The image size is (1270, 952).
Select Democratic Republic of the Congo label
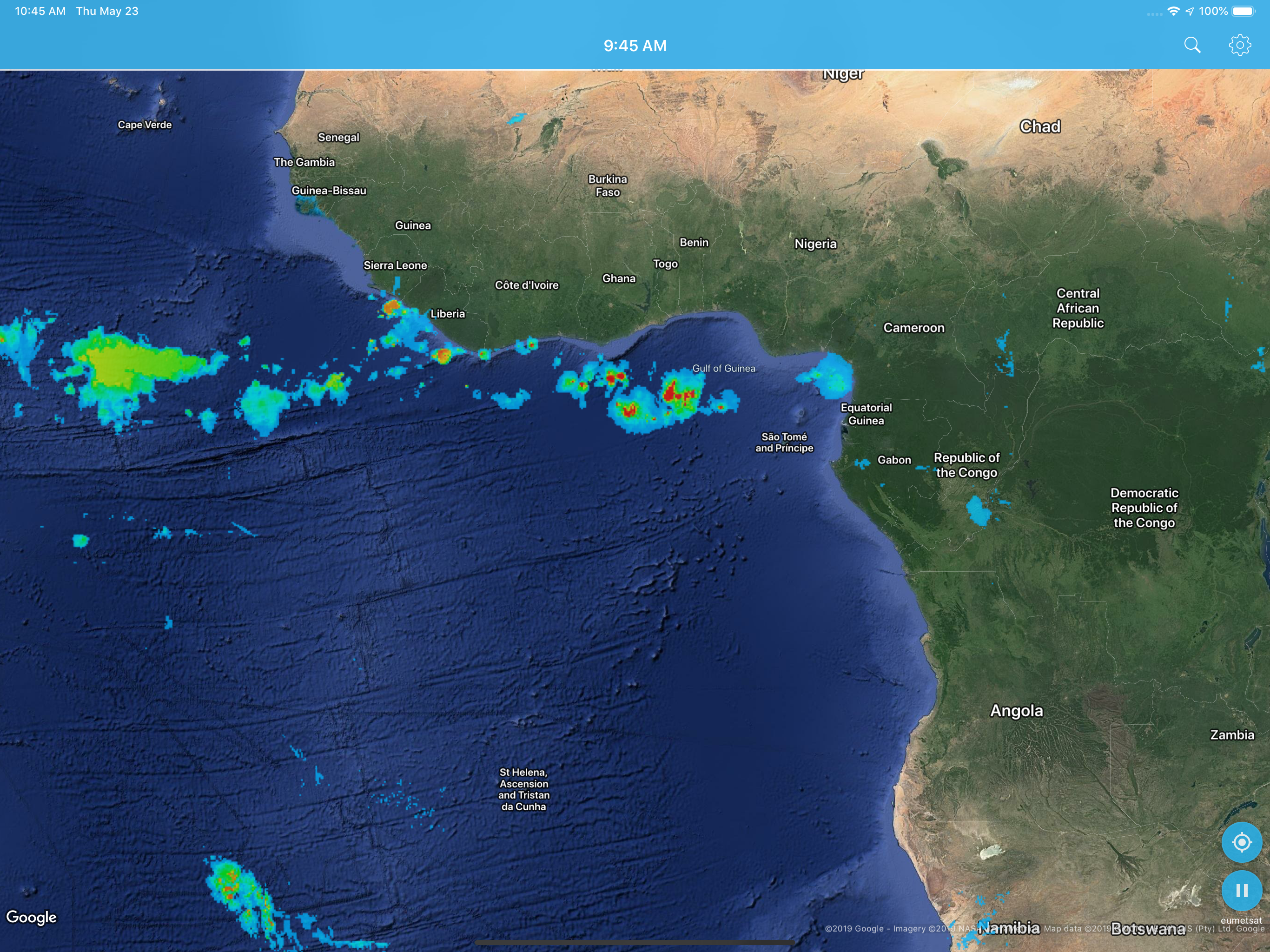click(x=1144, y=508)
